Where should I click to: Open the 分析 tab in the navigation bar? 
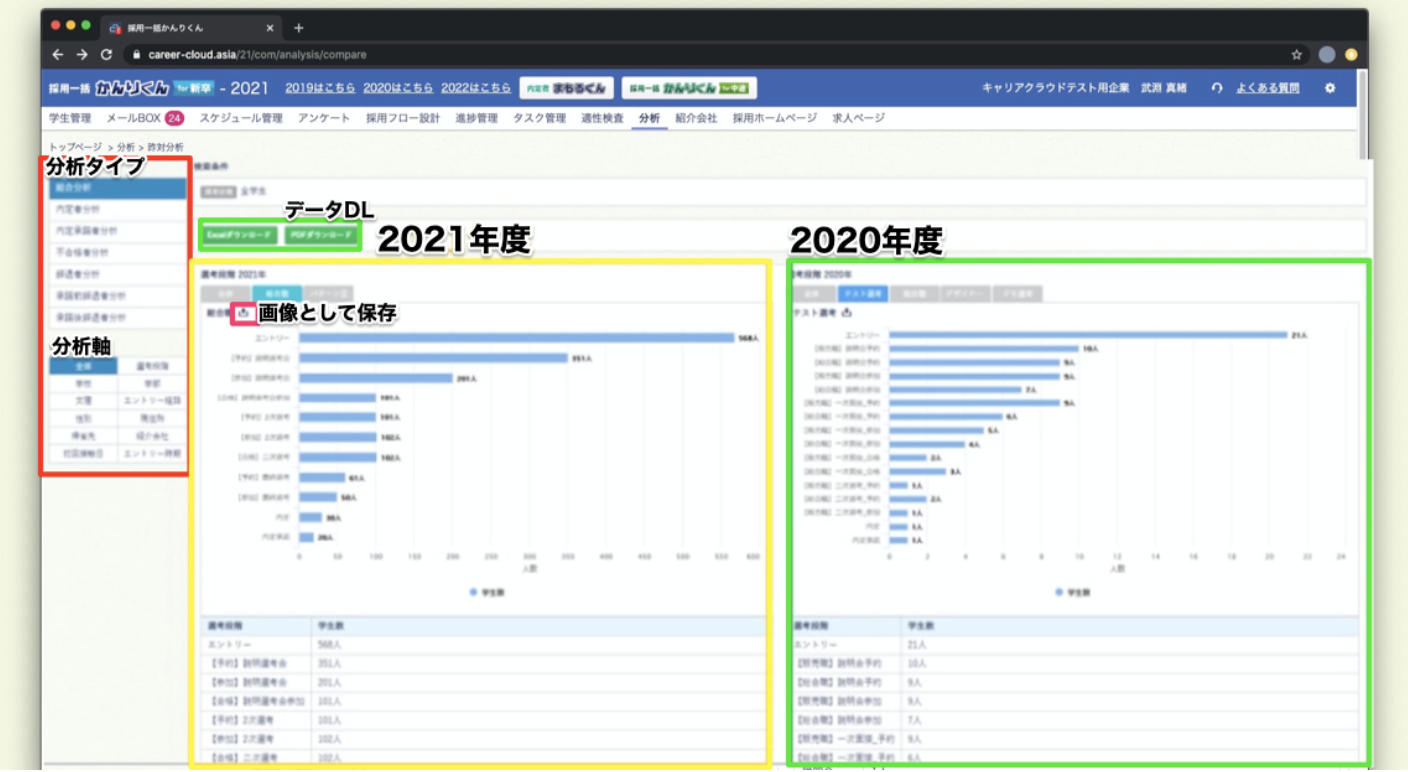(649, 118)
